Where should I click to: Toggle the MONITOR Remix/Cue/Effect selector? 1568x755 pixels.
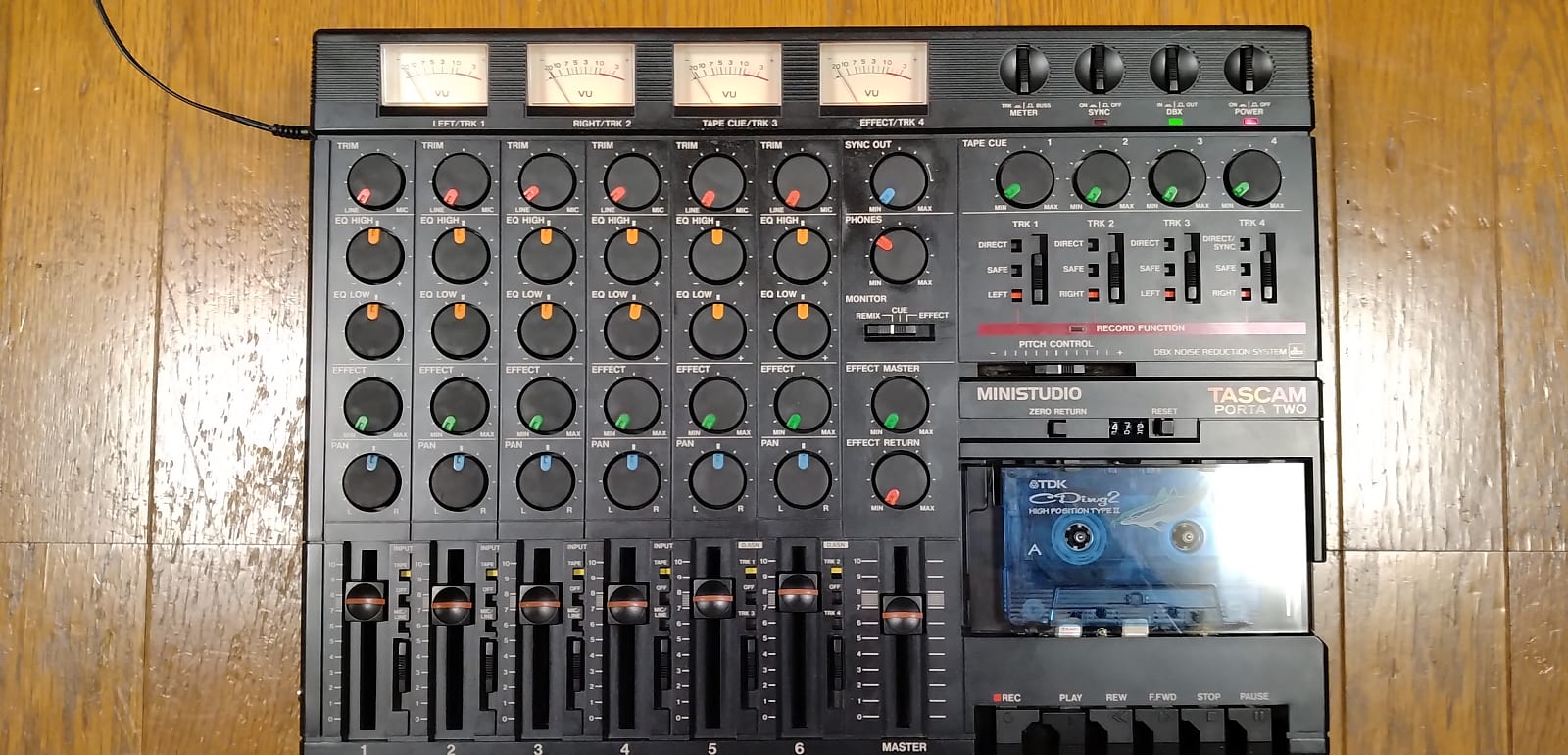point(899,331)
